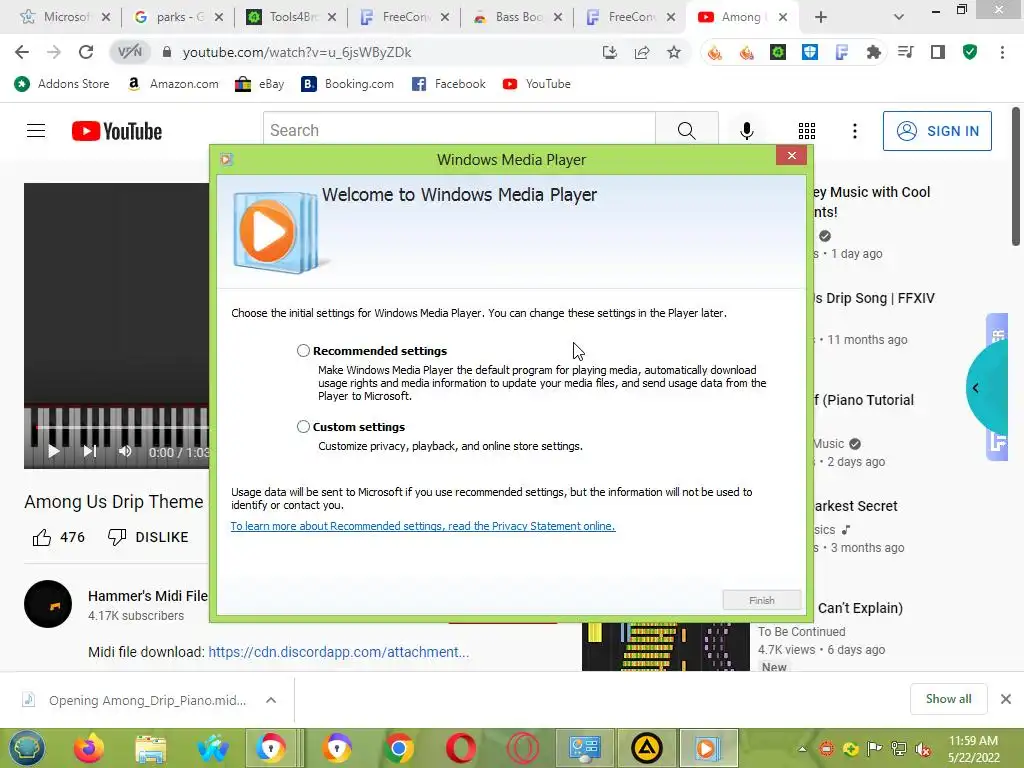This screenshot has height=768, width=1024.
Task: Select the Recommended settings radio button
Action: coord(303,351)
